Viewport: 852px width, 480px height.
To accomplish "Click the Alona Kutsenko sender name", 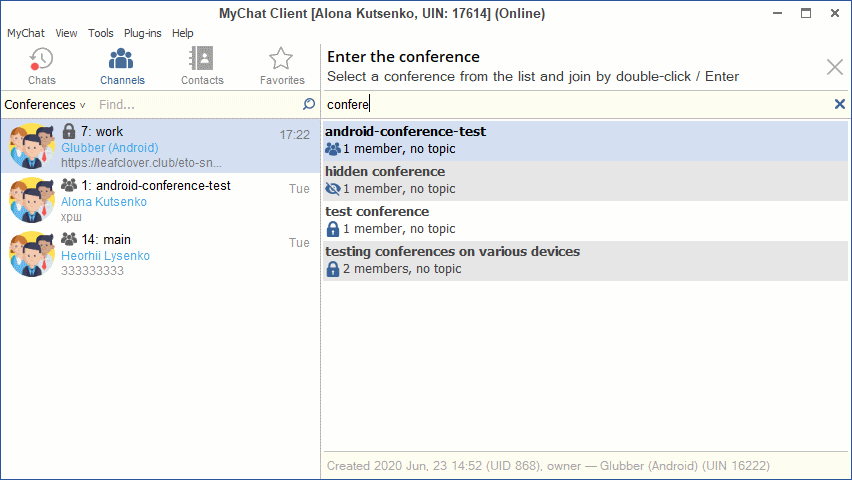I will [x=104, y=202].
